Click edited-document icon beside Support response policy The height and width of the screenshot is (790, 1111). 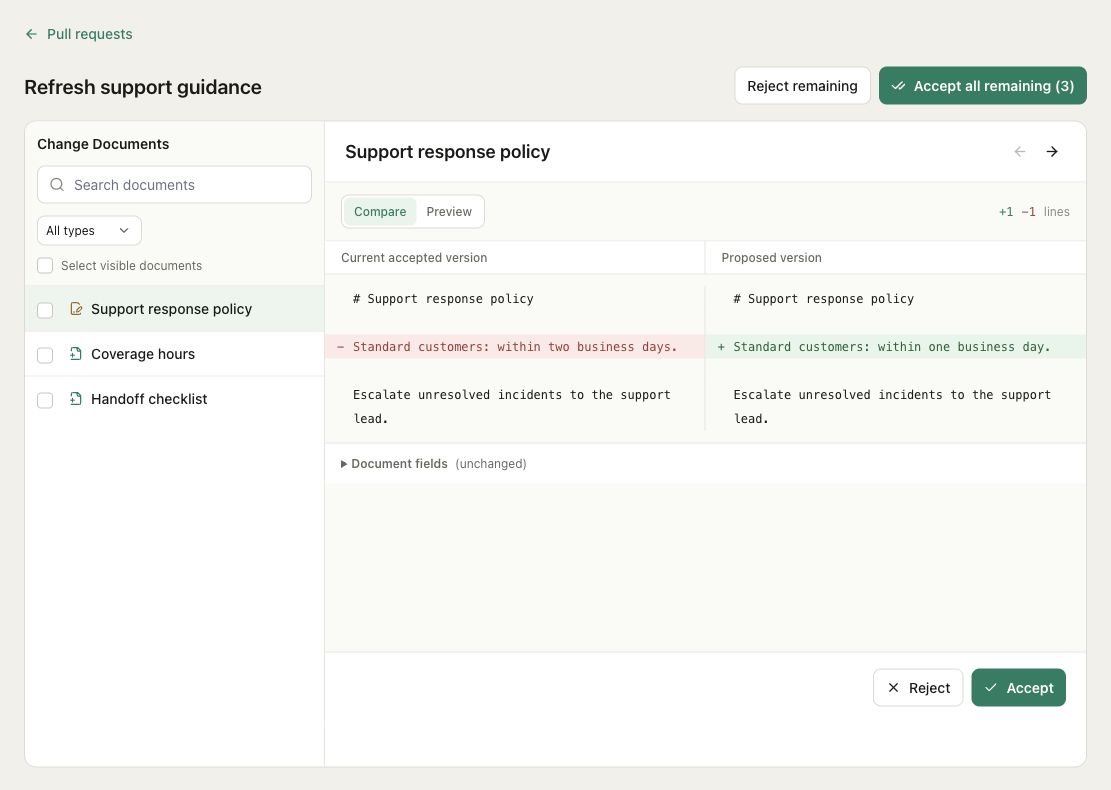click(x=76, y=309)
